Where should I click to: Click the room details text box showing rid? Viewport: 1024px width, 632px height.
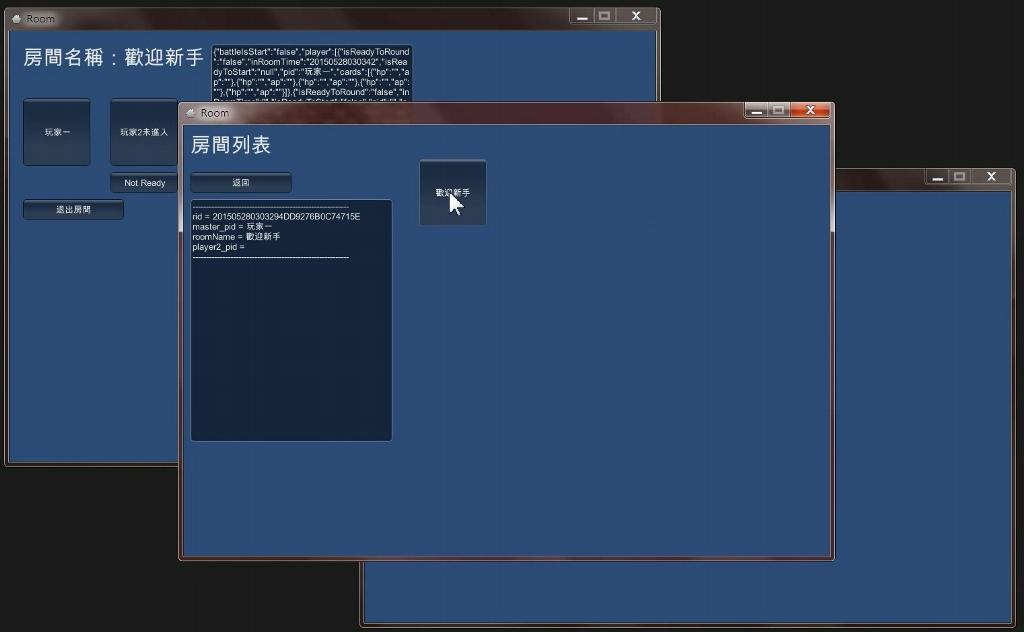(291, 320)
